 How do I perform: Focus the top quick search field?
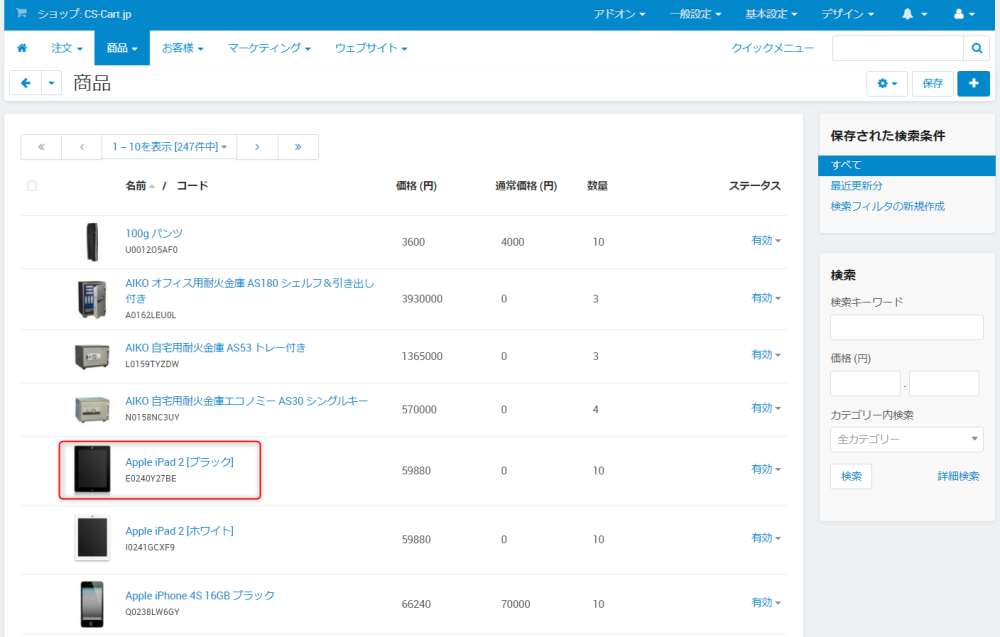click(x=897, y=48)
